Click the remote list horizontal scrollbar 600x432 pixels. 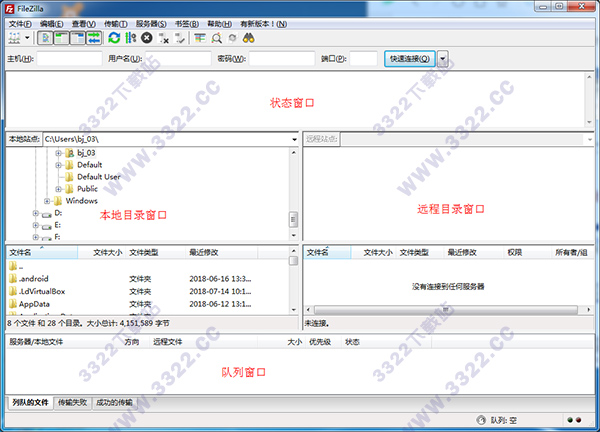tap(446, 310)
